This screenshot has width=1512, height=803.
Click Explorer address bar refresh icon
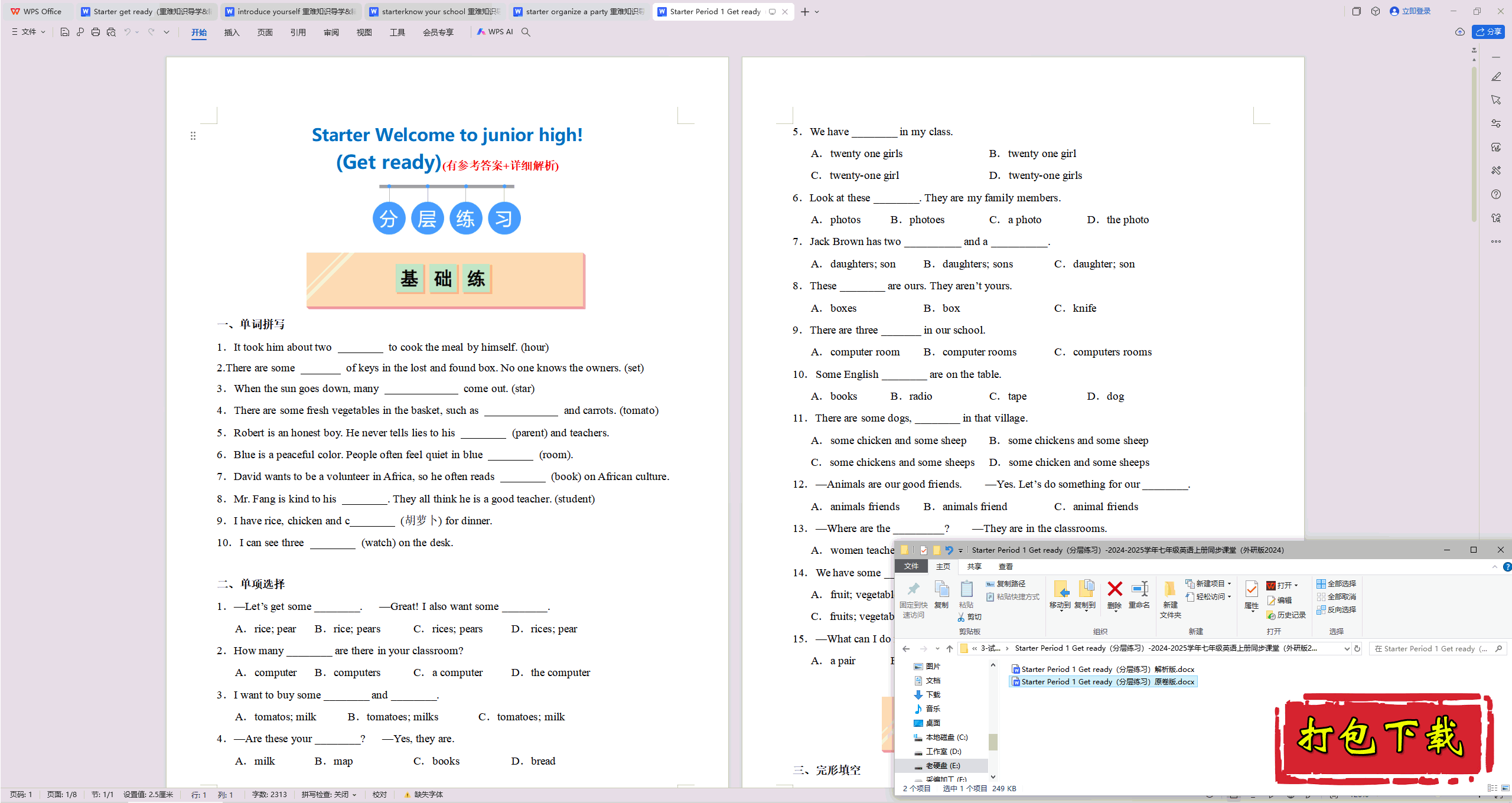point(1357,648)
